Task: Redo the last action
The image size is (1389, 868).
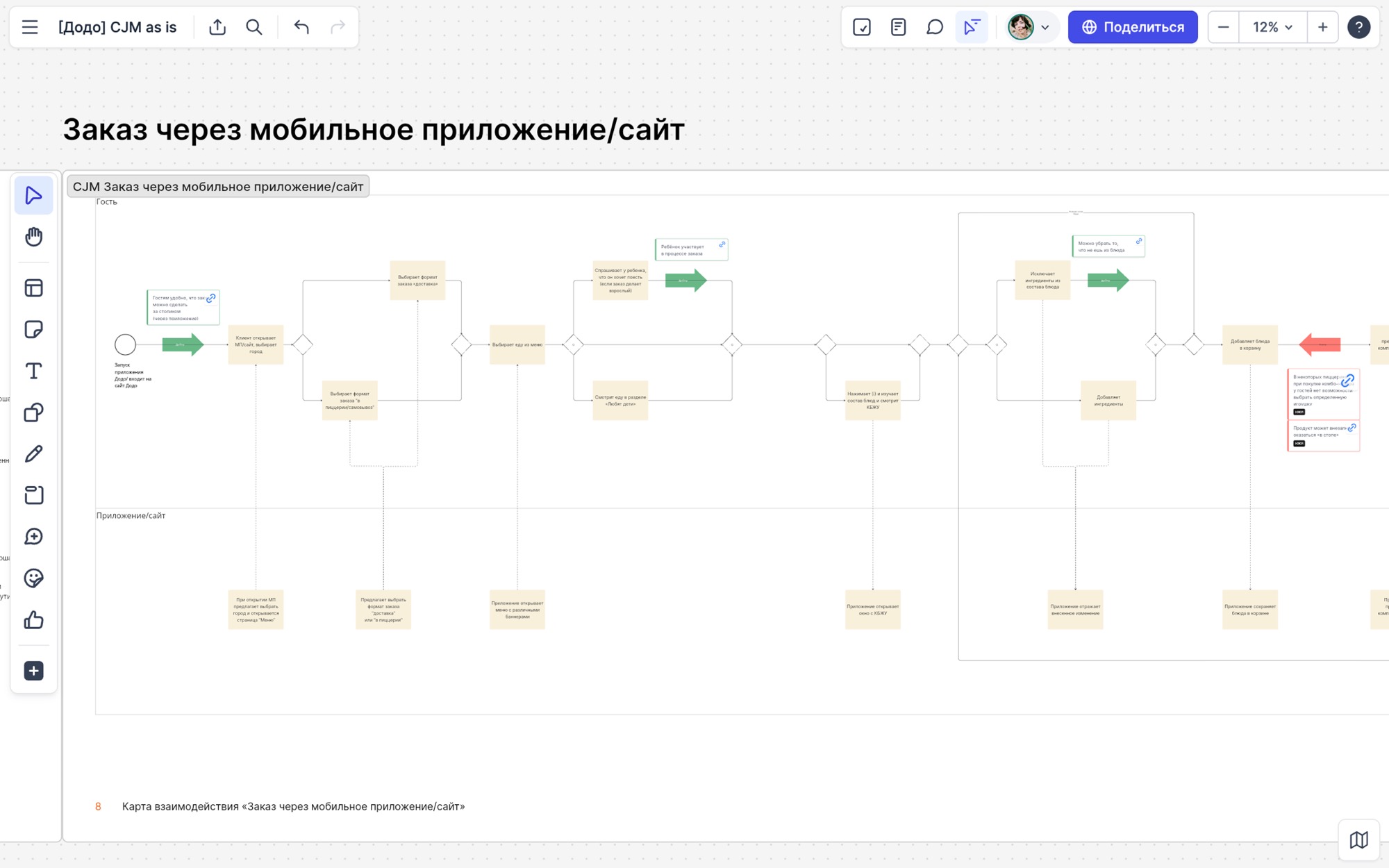Action: click(x=338, y=27)
